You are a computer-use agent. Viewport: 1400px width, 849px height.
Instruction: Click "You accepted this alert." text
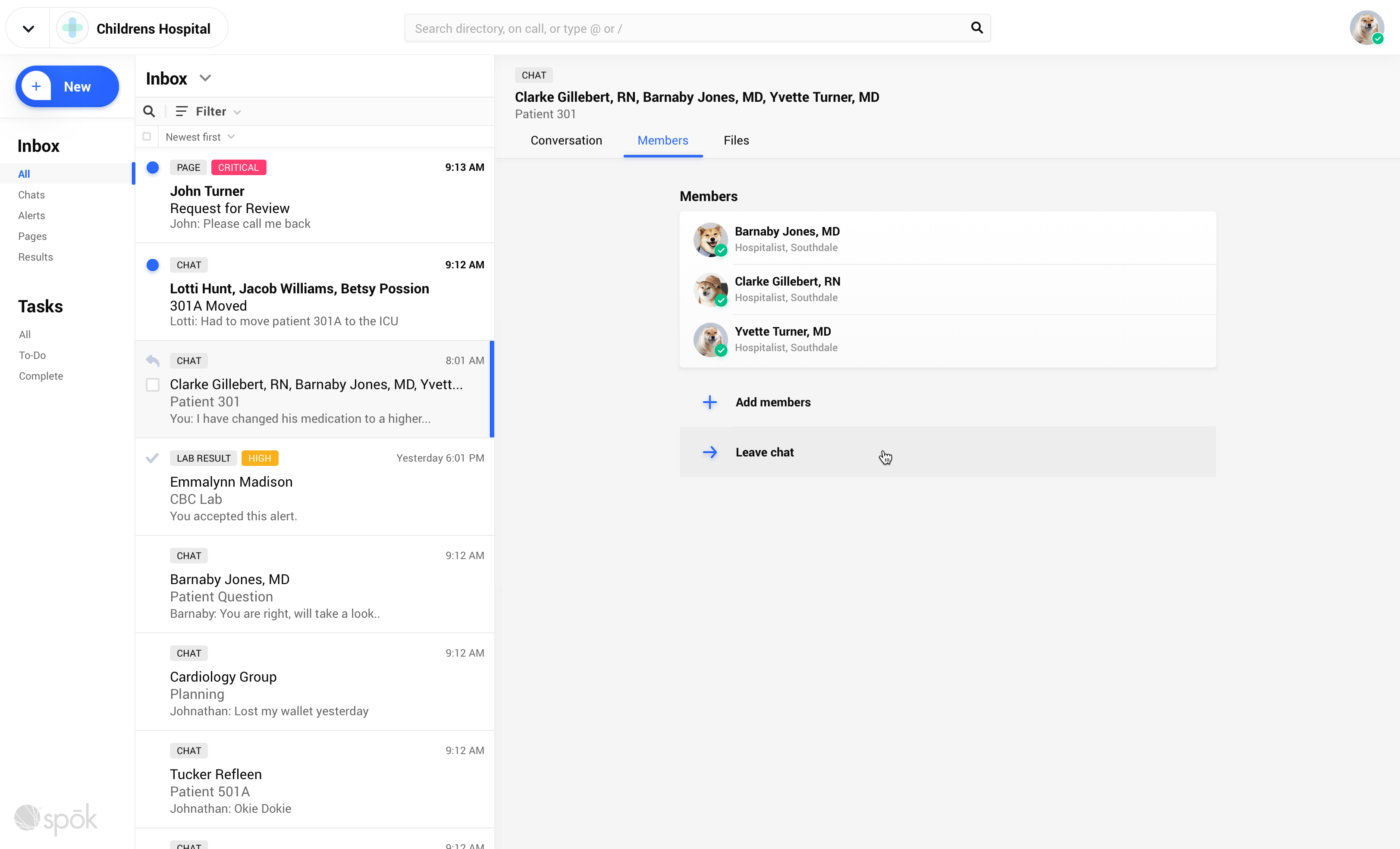click(233, 516)
